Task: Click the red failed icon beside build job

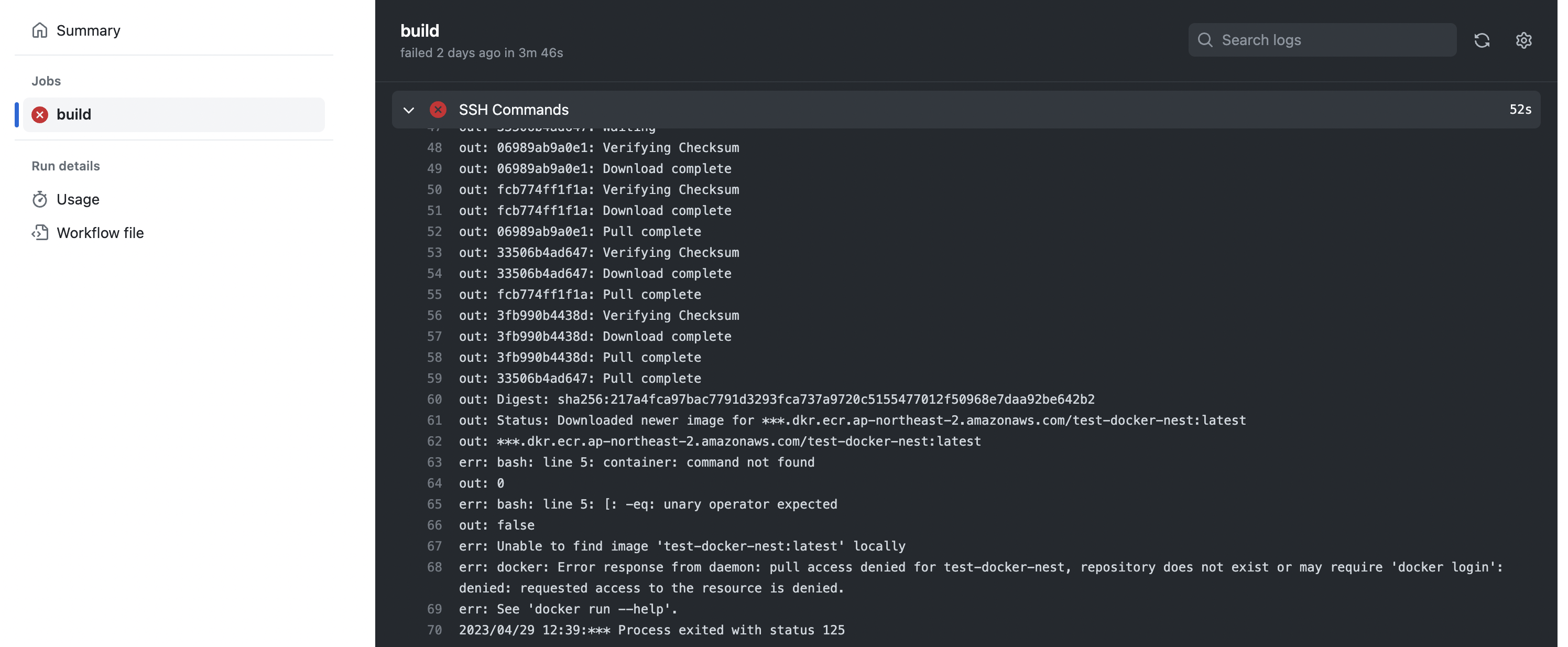Action: (39, 114)
